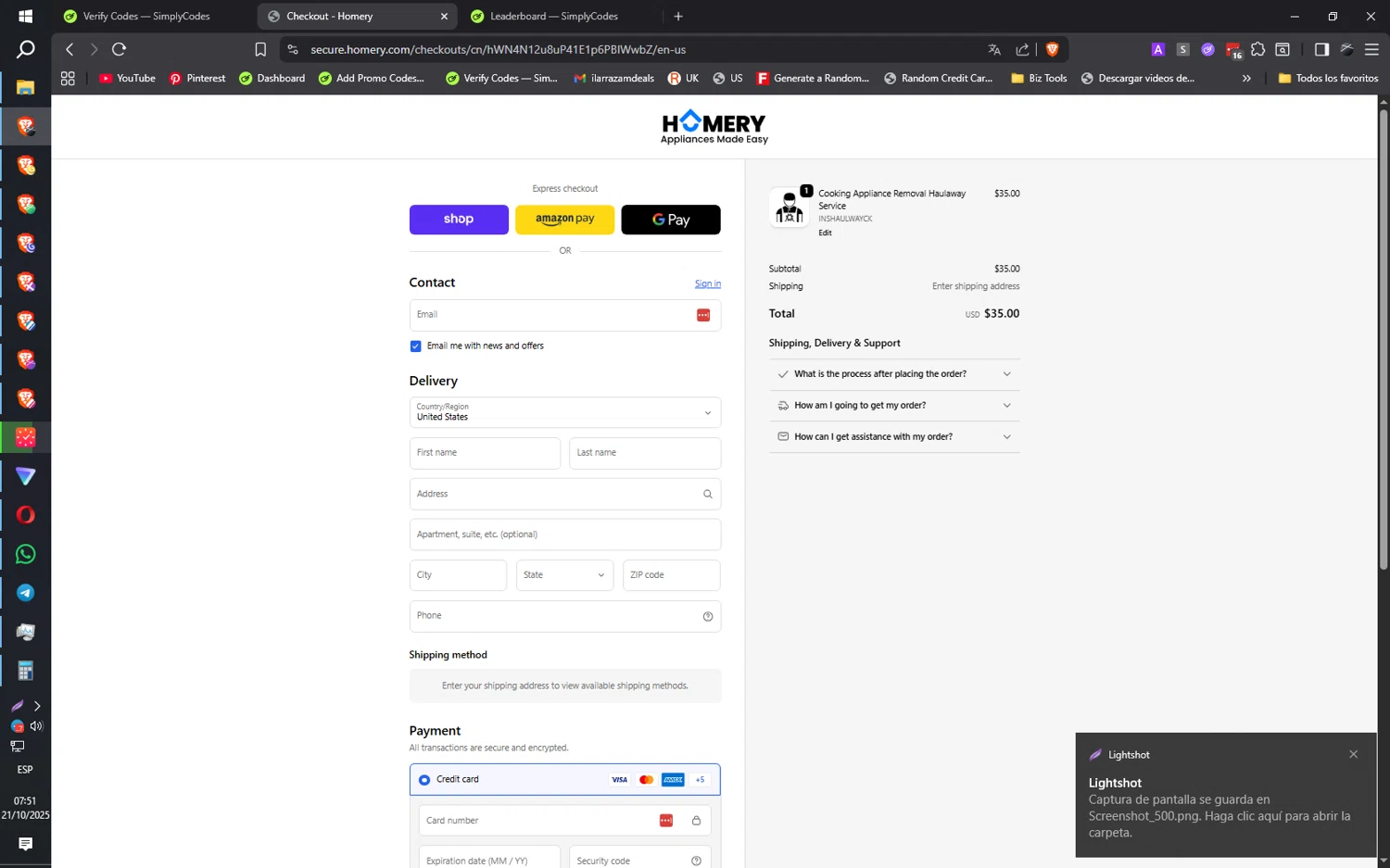Go back to the previous page
This screenshot has width=1390, height=868.
pyautogui.click(x=69, y=49)
